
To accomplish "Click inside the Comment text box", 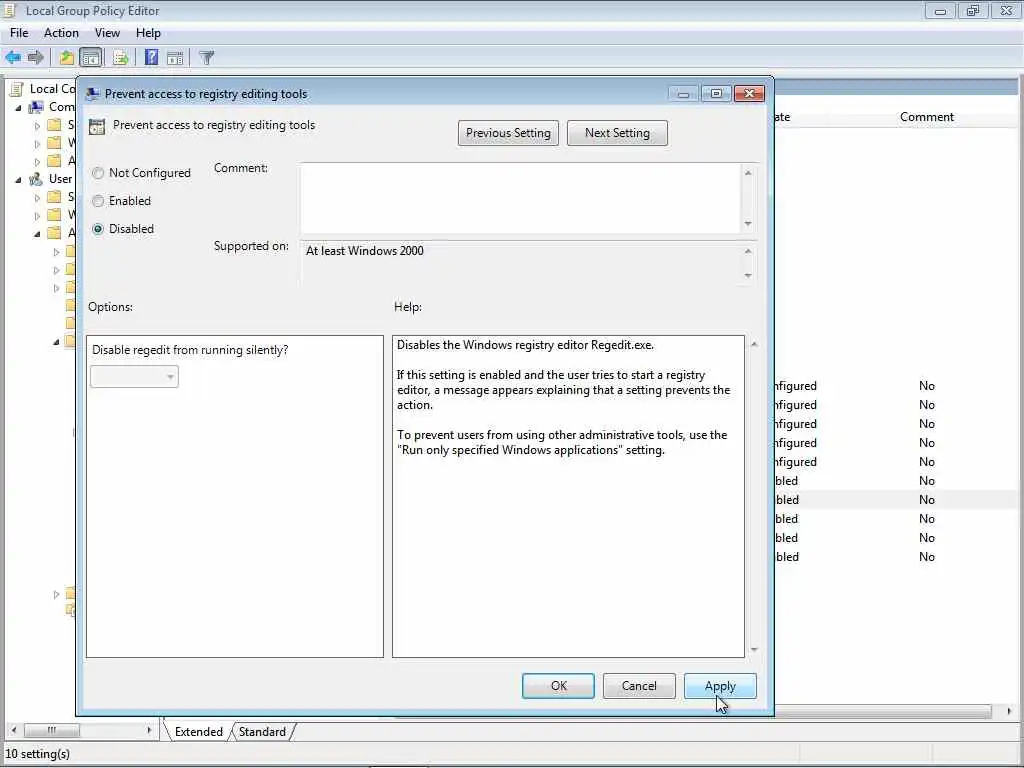I will tap(520, 198).
